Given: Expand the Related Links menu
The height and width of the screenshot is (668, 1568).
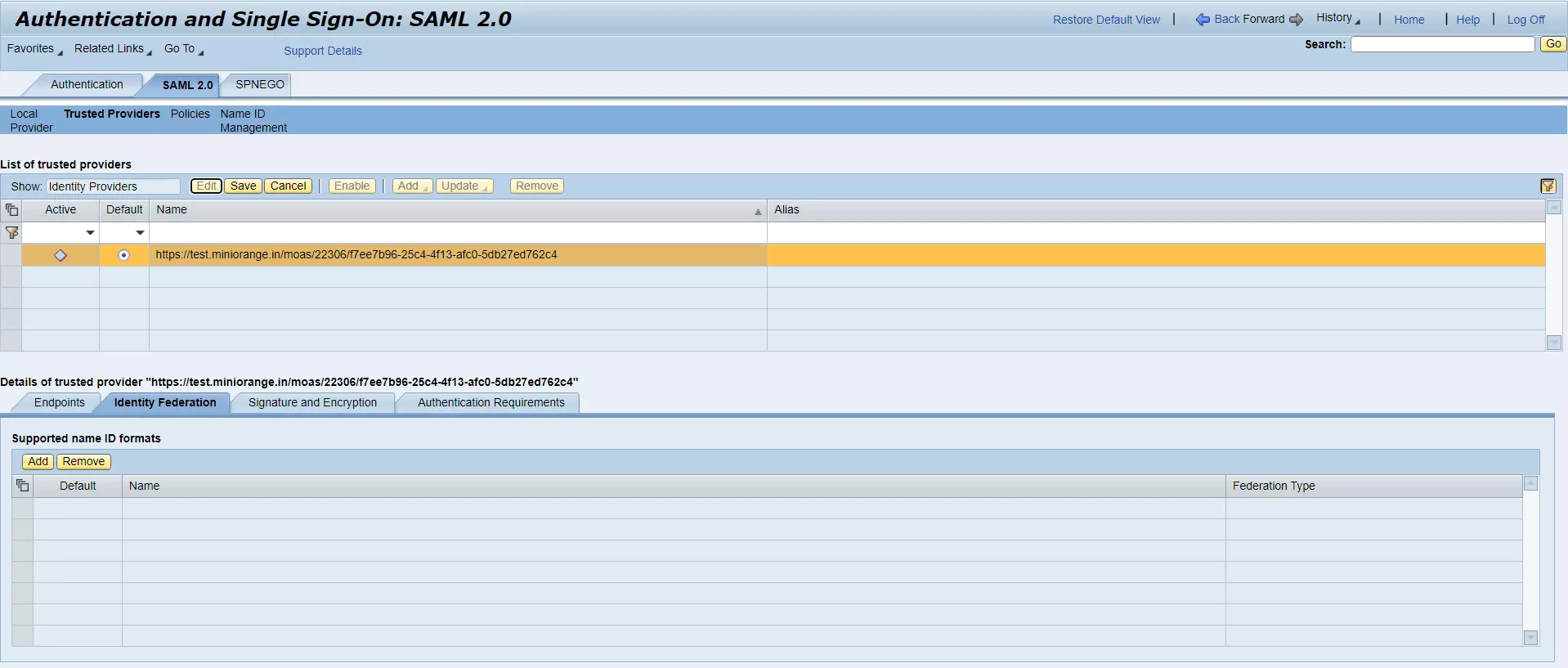Looking at the screenshot, I should click(113, 49).
